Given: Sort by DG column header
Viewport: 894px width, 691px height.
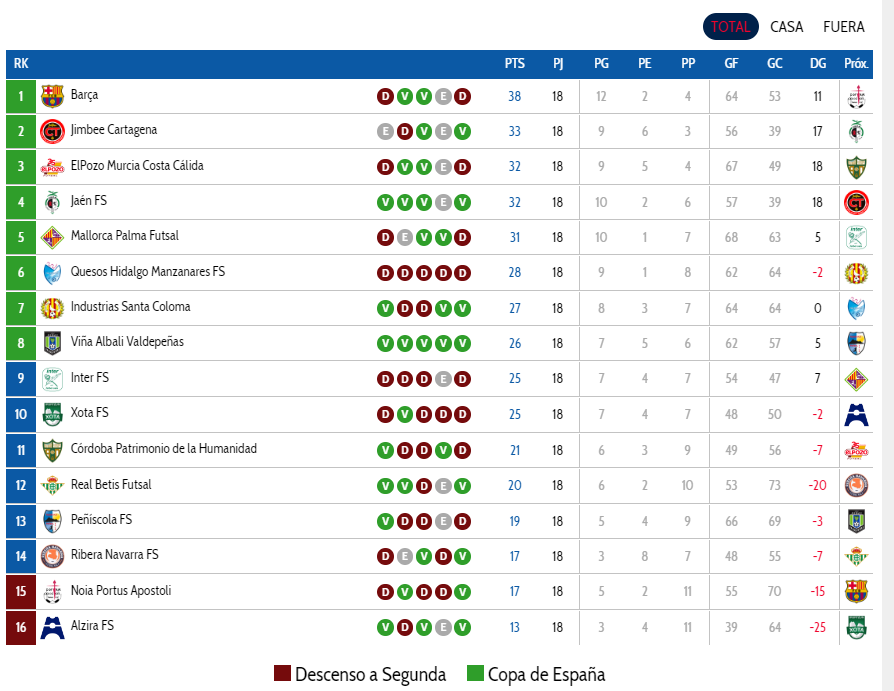Looking at the screenshot, I should (x=818, y=63).
